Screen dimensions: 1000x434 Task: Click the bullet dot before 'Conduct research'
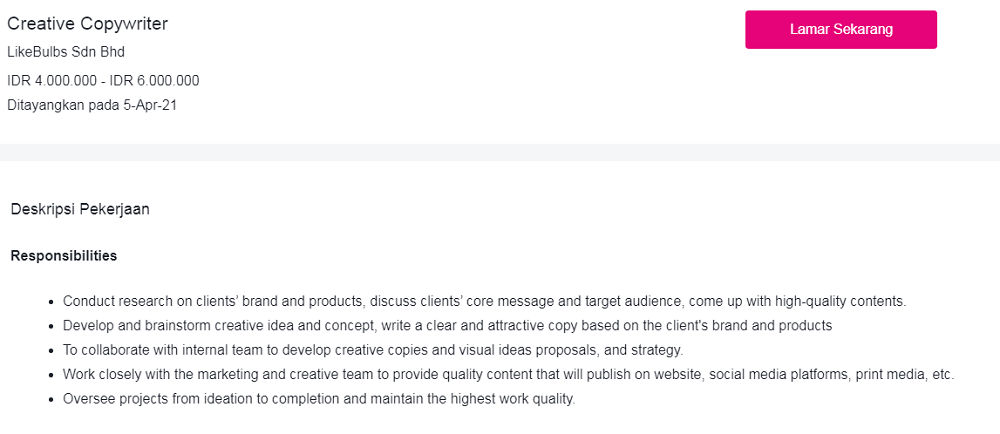pyautogui.click(x=51, y=301)
